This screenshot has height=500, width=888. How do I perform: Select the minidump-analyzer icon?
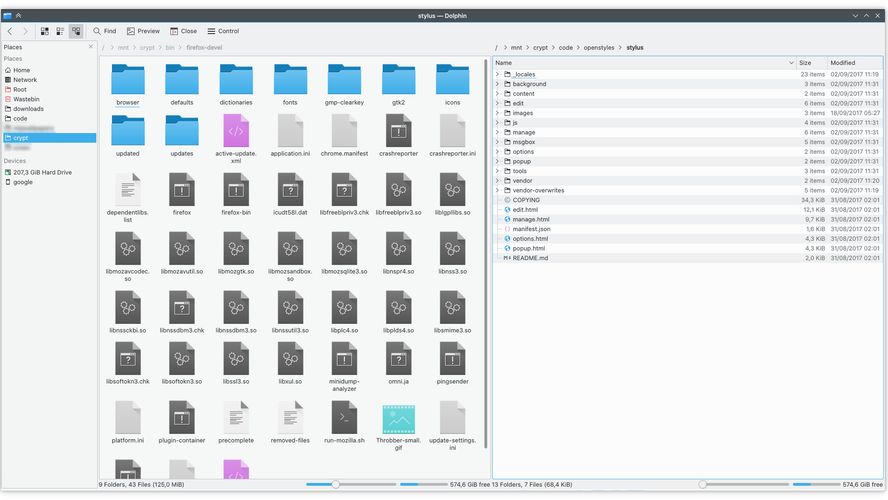[344, 358]
